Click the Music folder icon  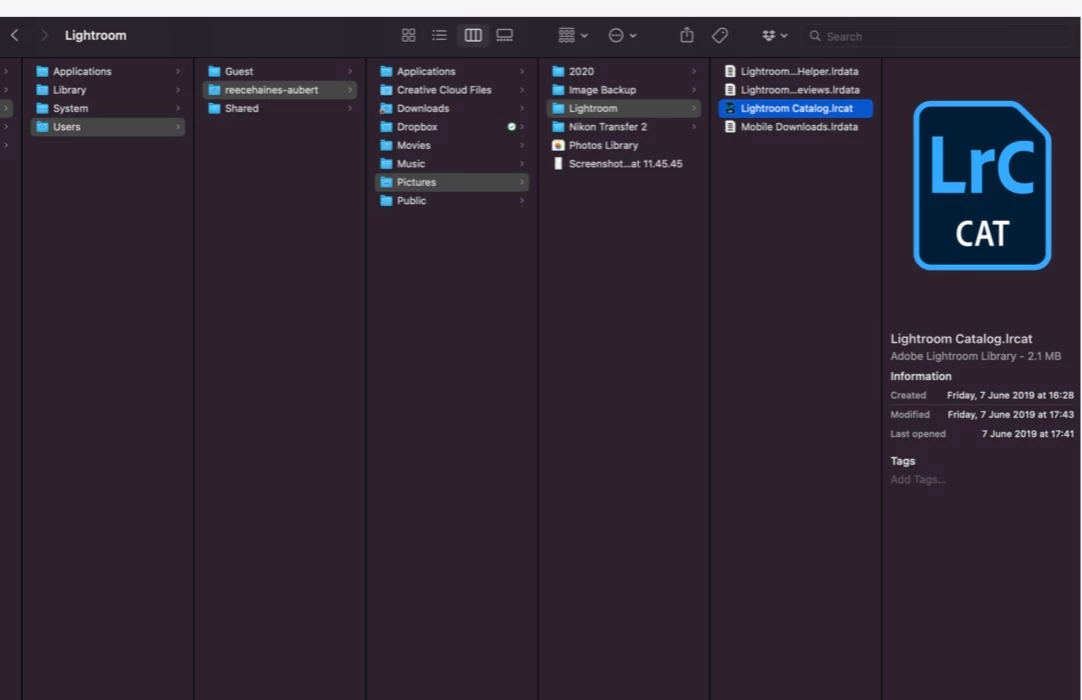pos(386,164)
